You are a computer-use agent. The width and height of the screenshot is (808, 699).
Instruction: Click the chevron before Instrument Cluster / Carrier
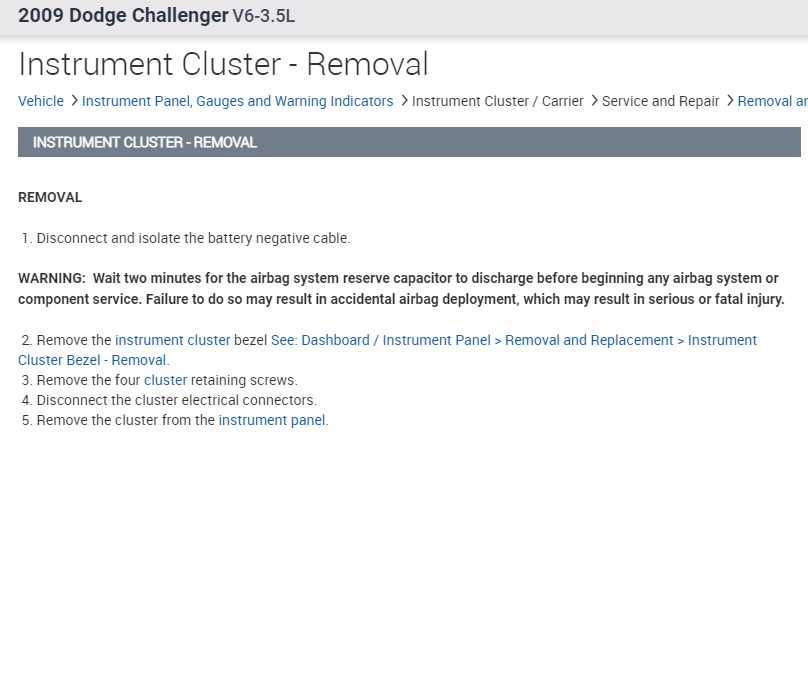click(404, 101)
